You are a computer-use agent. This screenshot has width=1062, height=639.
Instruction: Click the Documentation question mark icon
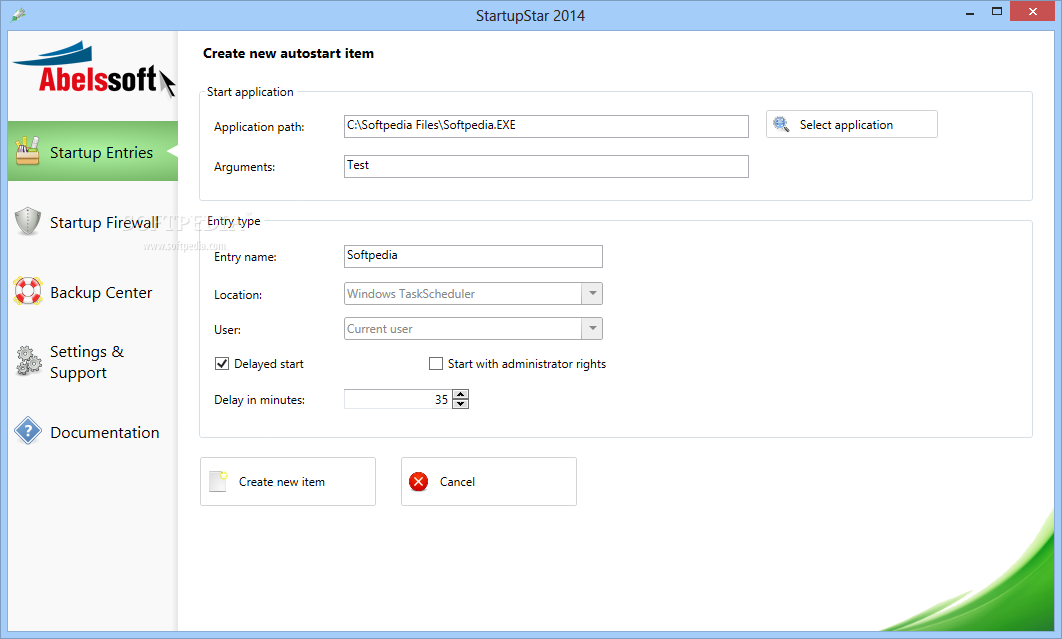click(28, 431)
